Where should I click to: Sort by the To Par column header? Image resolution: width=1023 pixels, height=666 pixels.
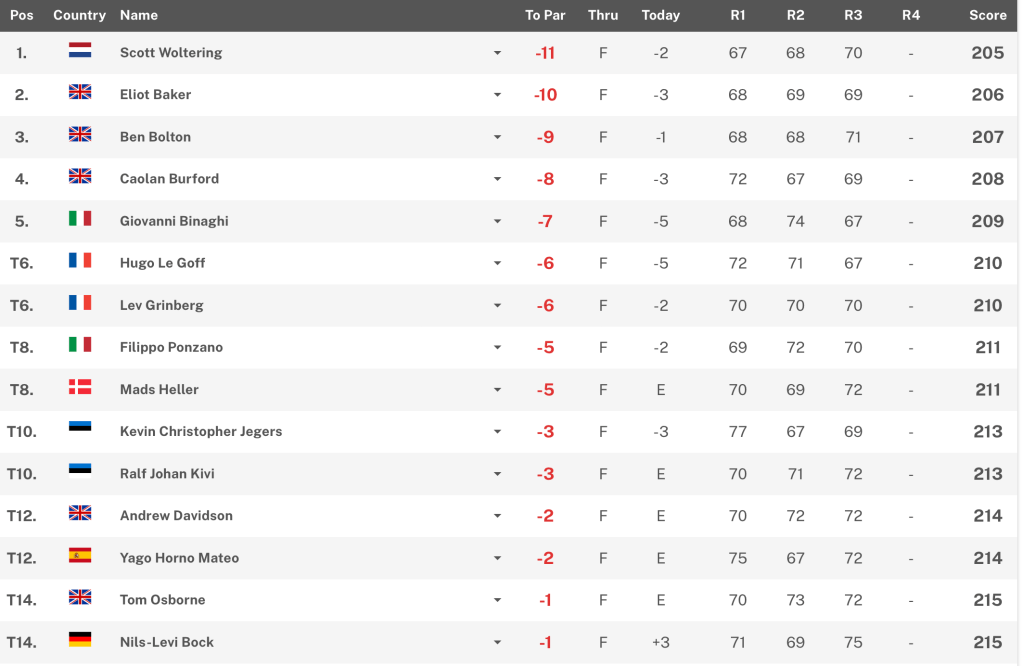point(545,15)
